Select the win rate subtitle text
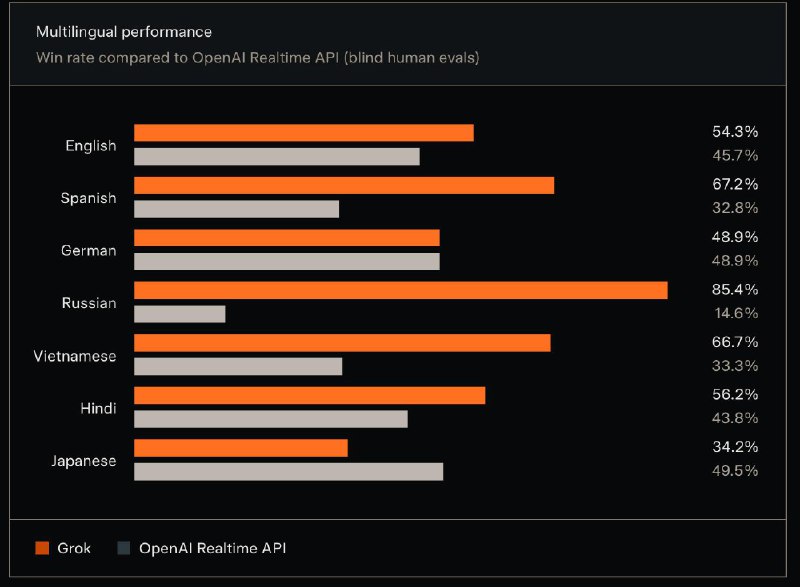This screenshot has width=800, height=587. point(258,58)
